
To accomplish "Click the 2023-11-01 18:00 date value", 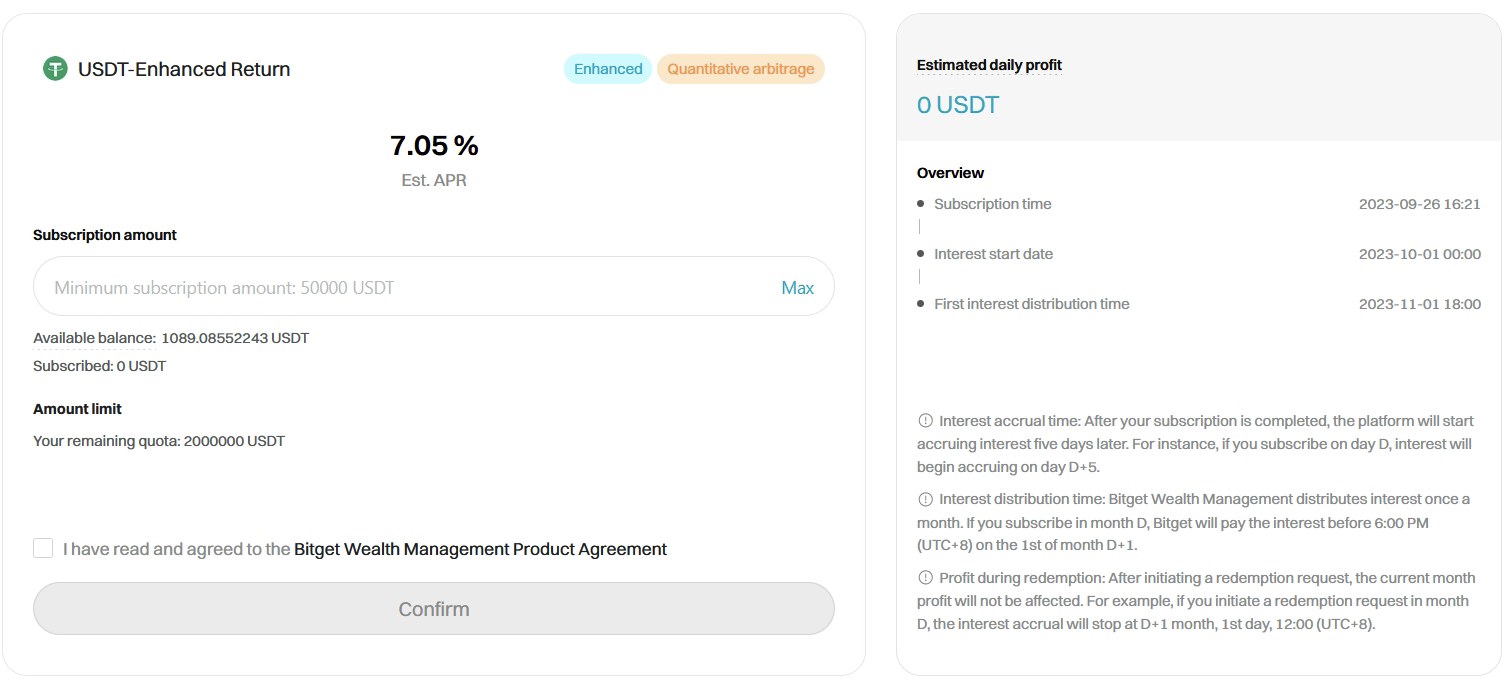I will point(1420,304).
